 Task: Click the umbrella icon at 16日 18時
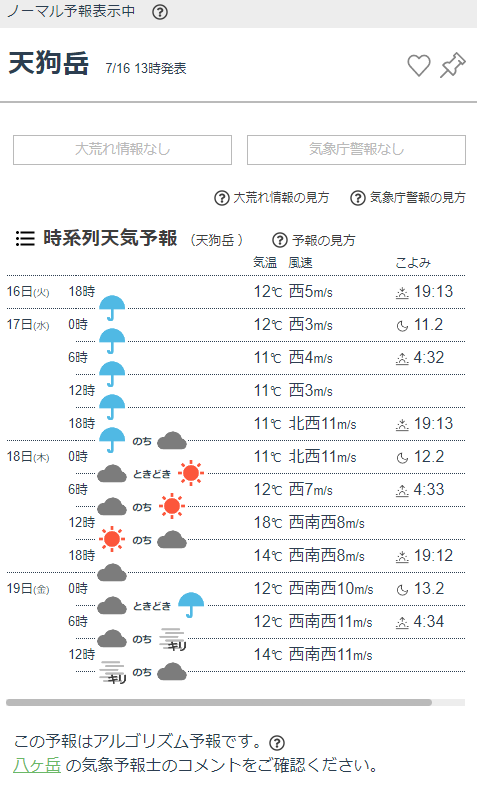[112, 308]
